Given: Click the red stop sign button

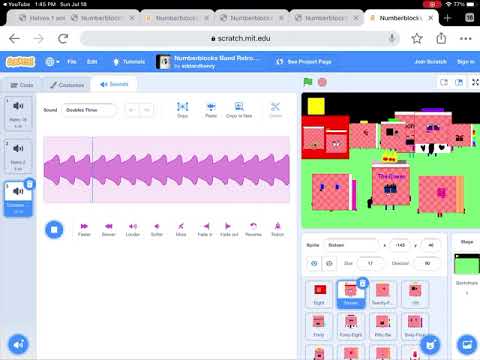Looking at the screenshot, I should tap(322, 82).
